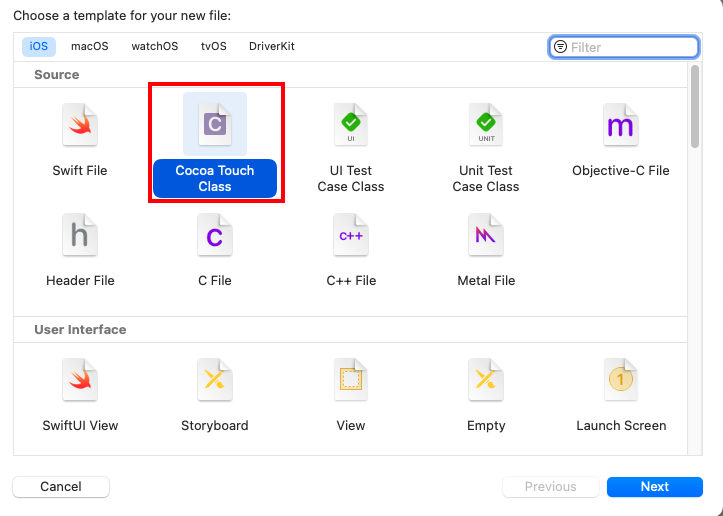
Task: Click the Launch Screen label text
Action: [x=621, y=426]
